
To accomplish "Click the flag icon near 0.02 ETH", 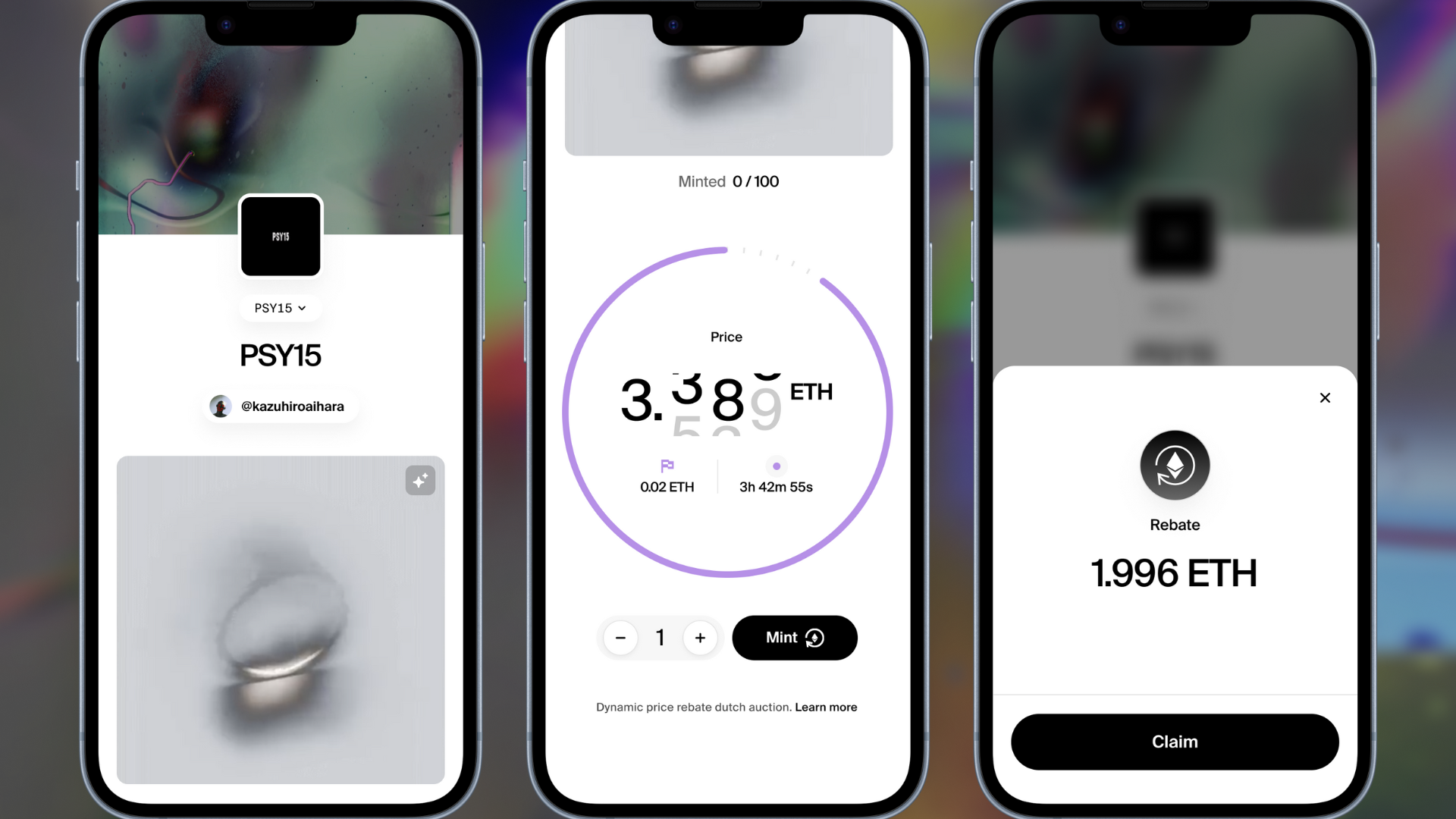I will (667, 464).
